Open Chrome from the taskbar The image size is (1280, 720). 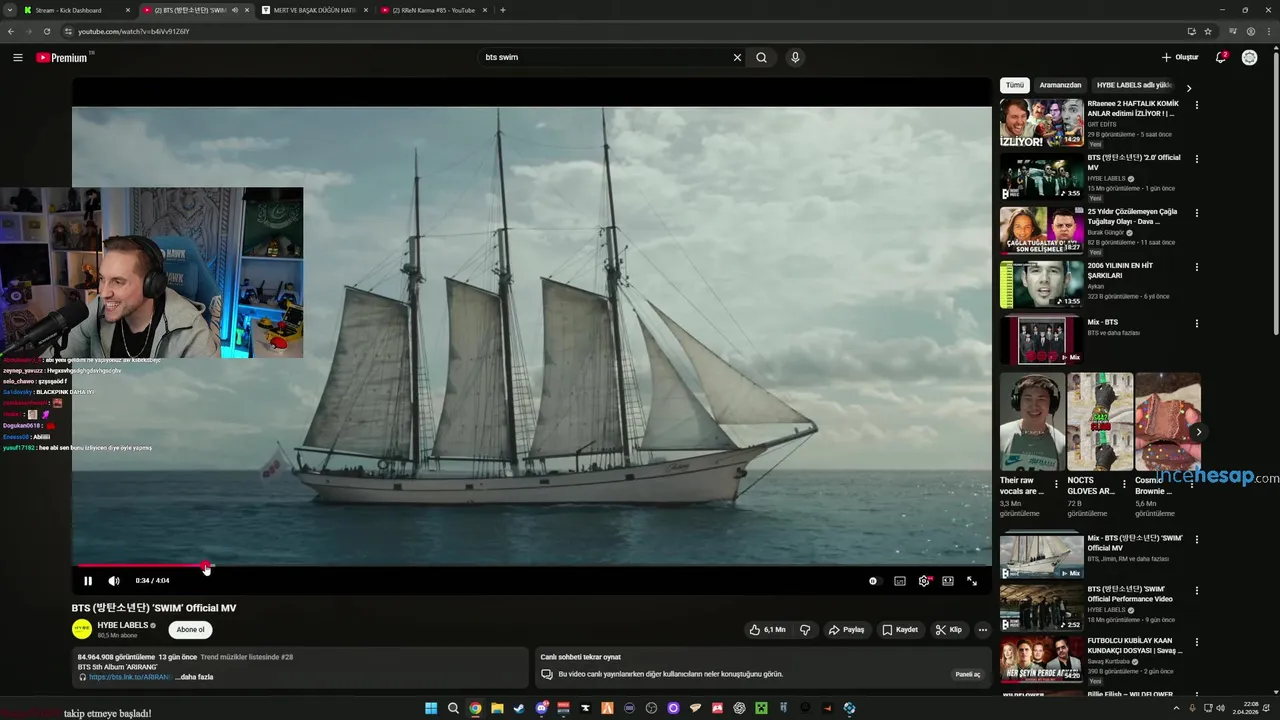[475, 708]
